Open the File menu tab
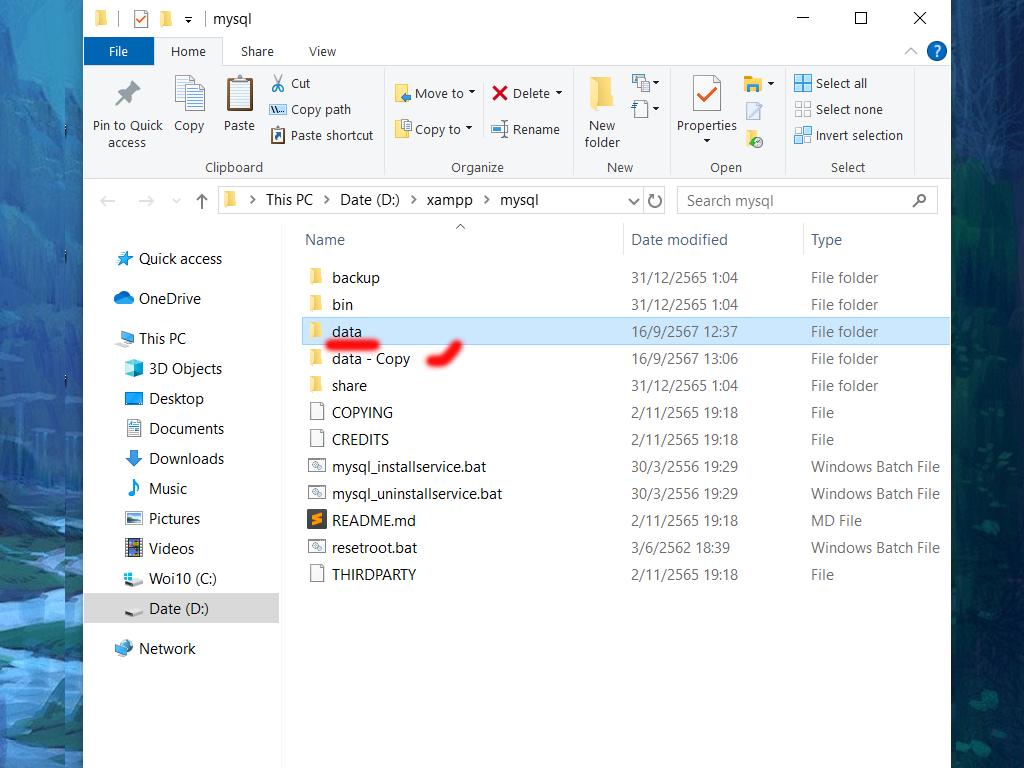1024x768 pixels. (118, 51)
